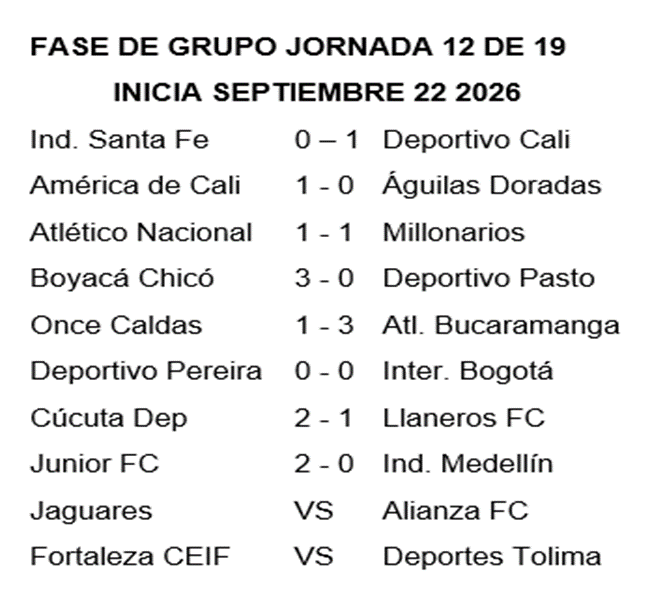The height and width of the screenshot is (595, 667).
Task: Select the Águilas Doradas team name
Action: pos(492,184)
